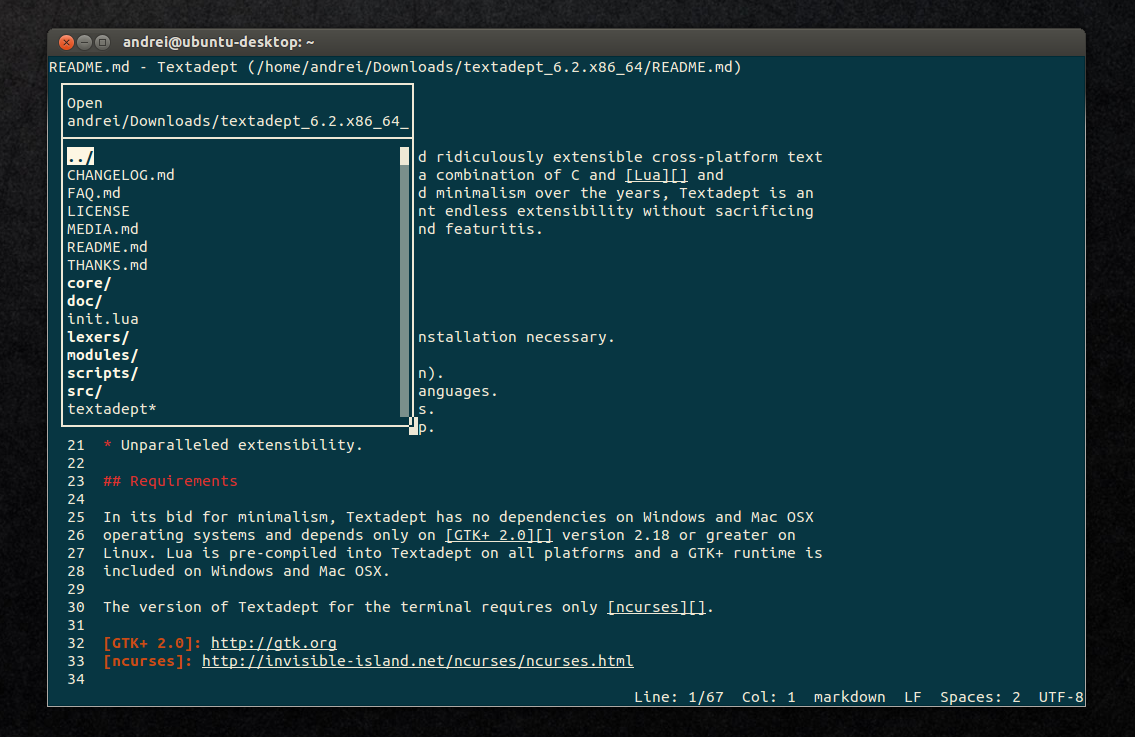The height and width of the screenshot is (737, 1135).
Task: Expand the core/ directory
Action: click(x=89, y=283)
